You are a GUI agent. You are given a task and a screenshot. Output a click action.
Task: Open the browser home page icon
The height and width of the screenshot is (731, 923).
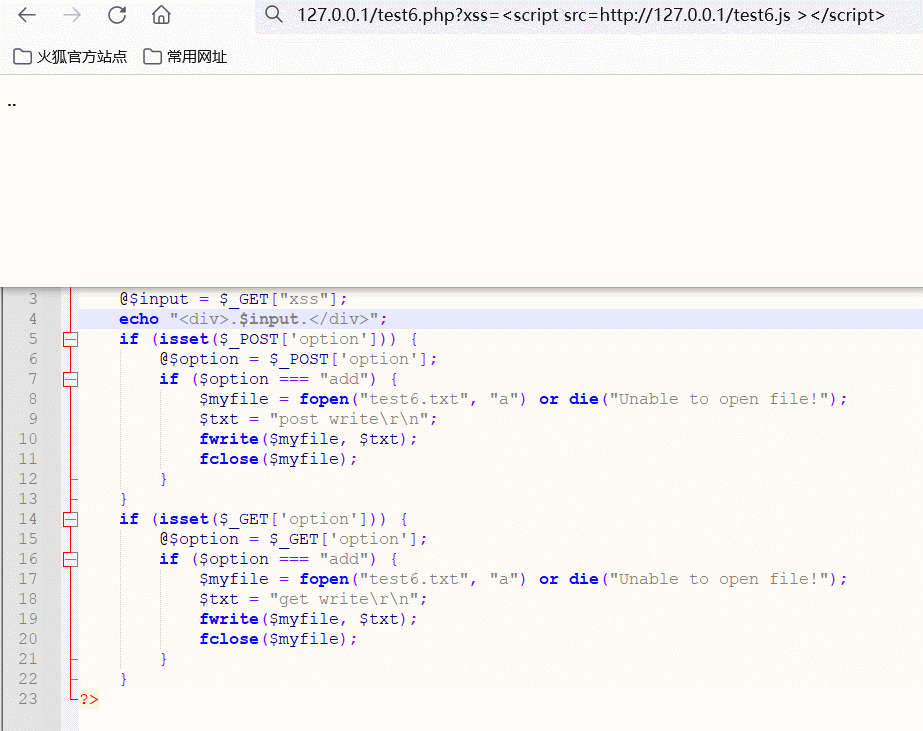(x=161, y=15)
